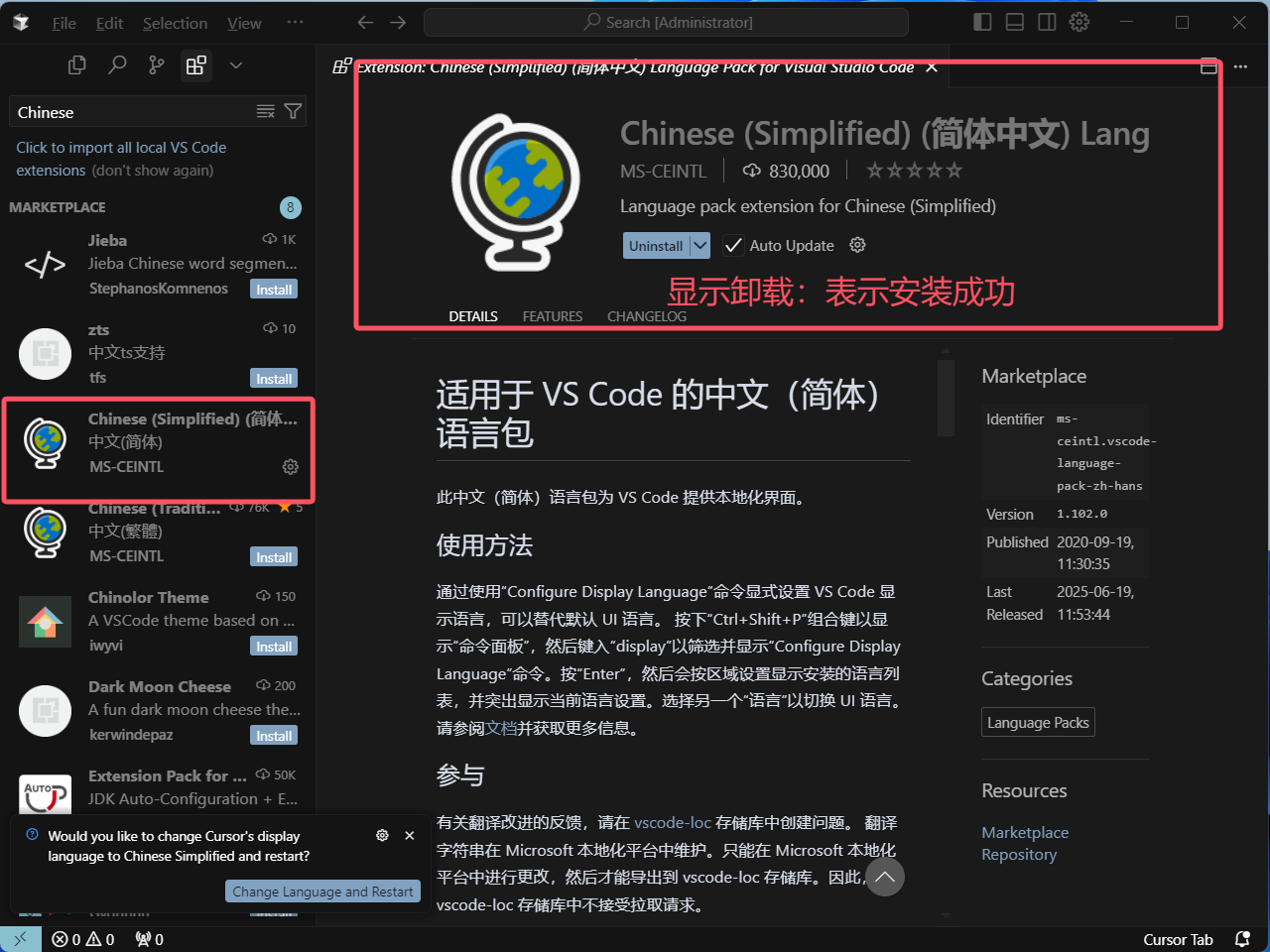Install Chinese (Traditional) language pack

pos(274,557)
